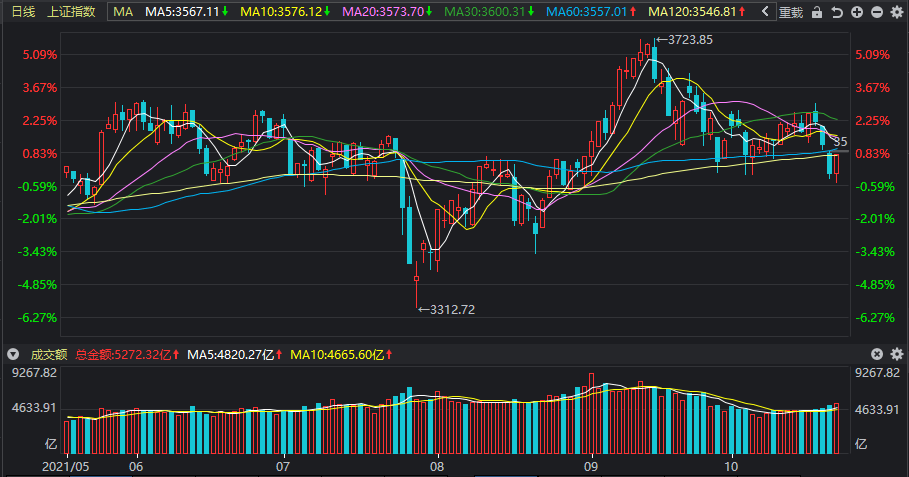Select the 日线 daily period tab
The height and width of the screenshot is (477, 909).
[x=23, y=12]
